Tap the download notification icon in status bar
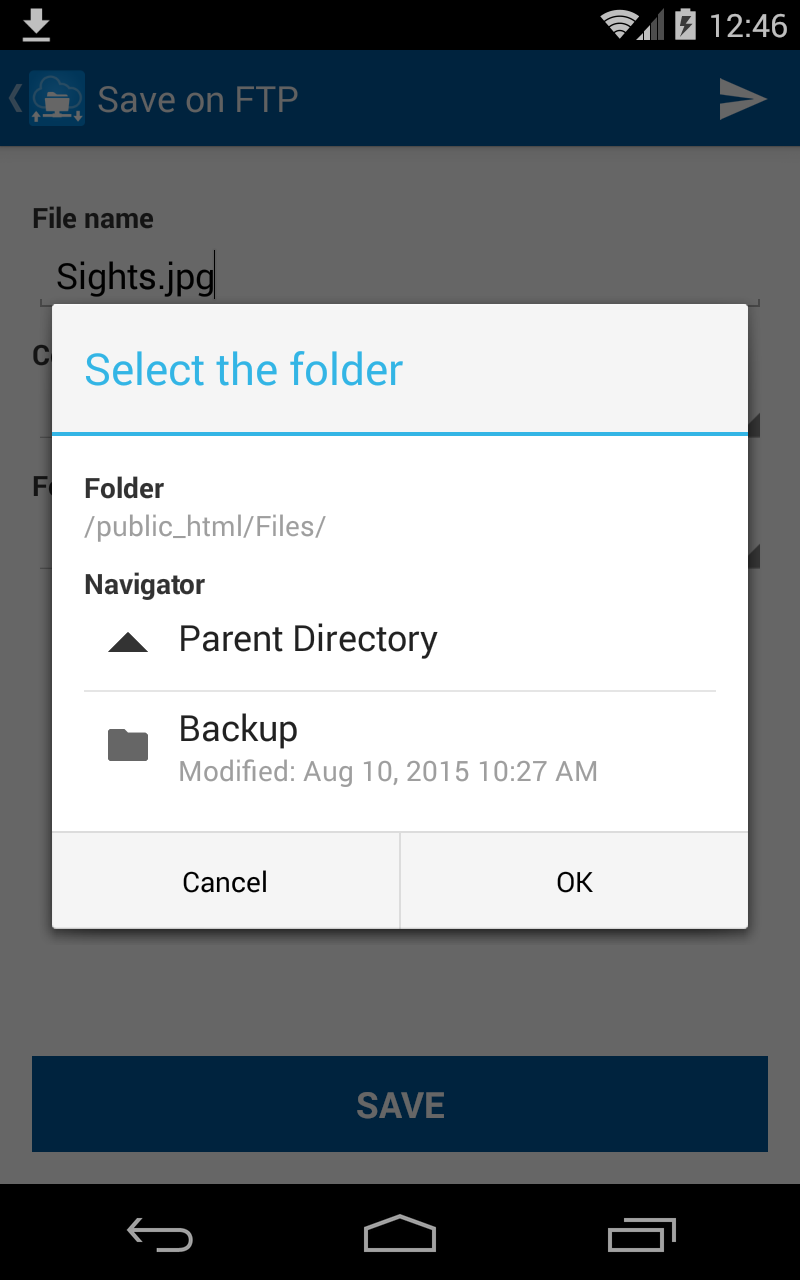The height and width of the screenshot is (1280, 800). 36,25
